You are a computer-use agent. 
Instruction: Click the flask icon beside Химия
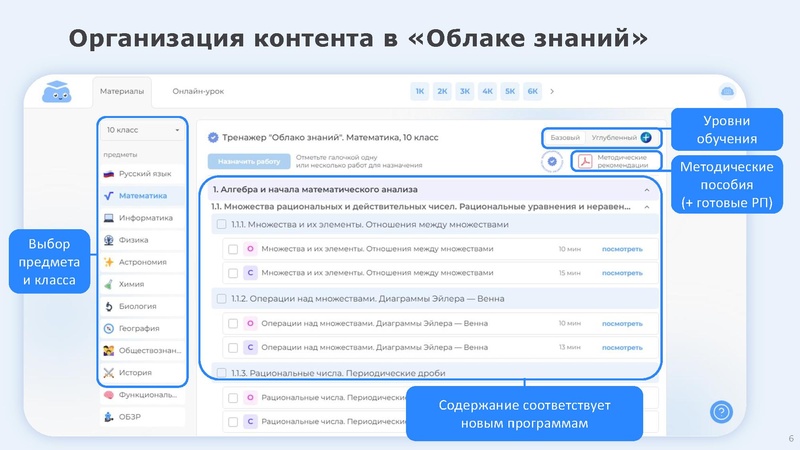click(x=109, y=284)
